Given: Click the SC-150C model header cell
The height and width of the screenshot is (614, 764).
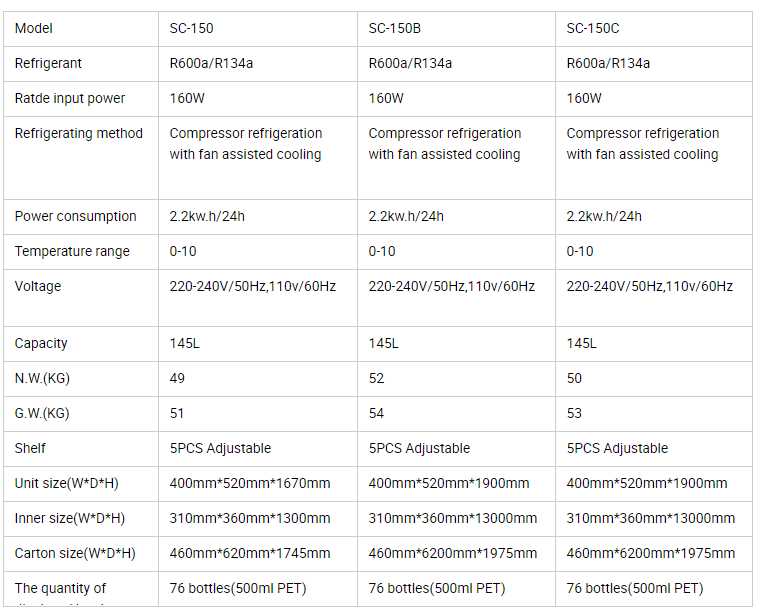Looking at the screenshot, I should tap(592, 29).
